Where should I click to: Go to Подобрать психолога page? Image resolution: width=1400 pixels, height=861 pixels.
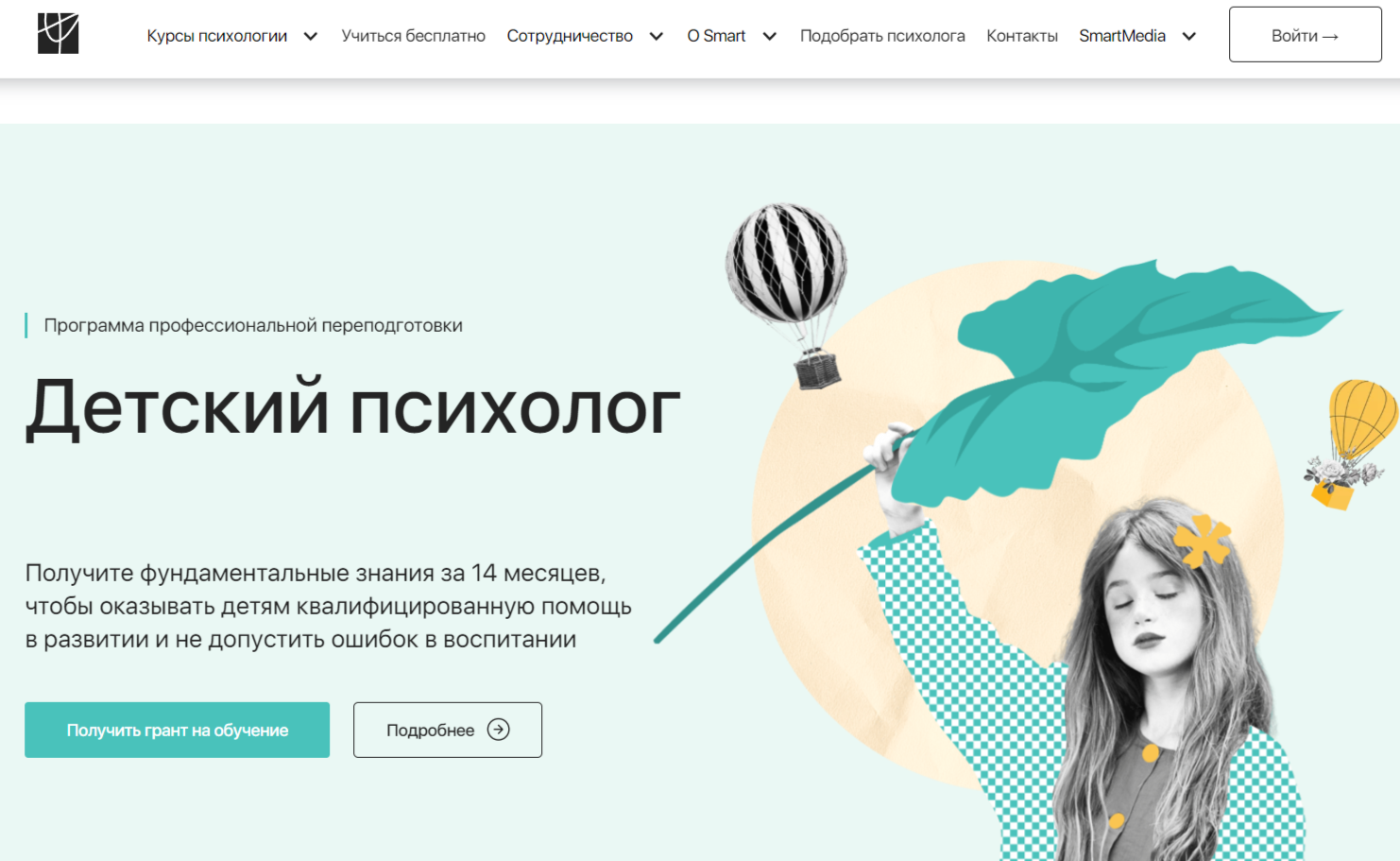(882, 36)
